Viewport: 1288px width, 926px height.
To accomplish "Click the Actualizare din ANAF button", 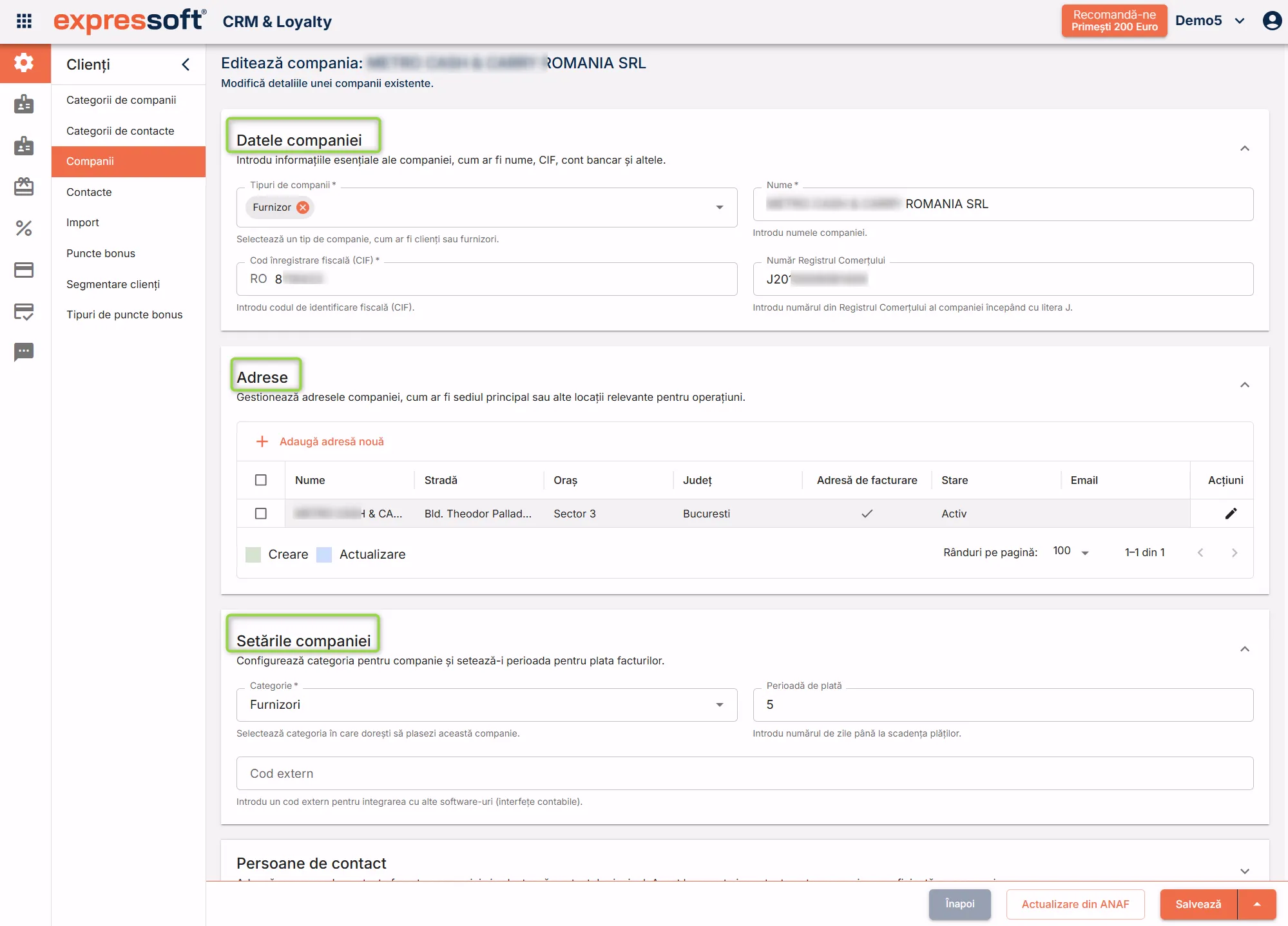I will tap(1075, 904).
